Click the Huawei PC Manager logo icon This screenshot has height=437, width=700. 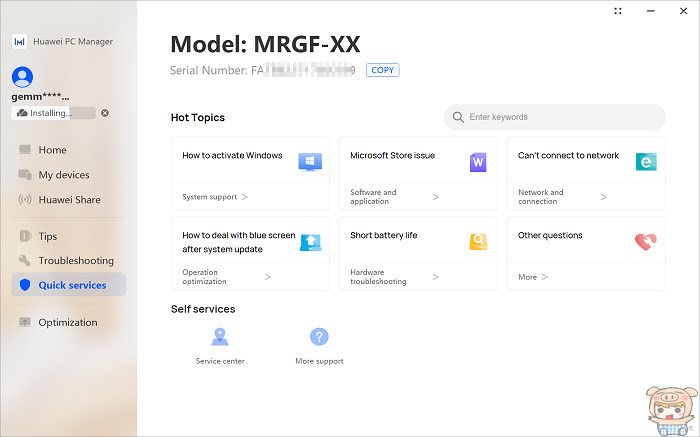19,42
